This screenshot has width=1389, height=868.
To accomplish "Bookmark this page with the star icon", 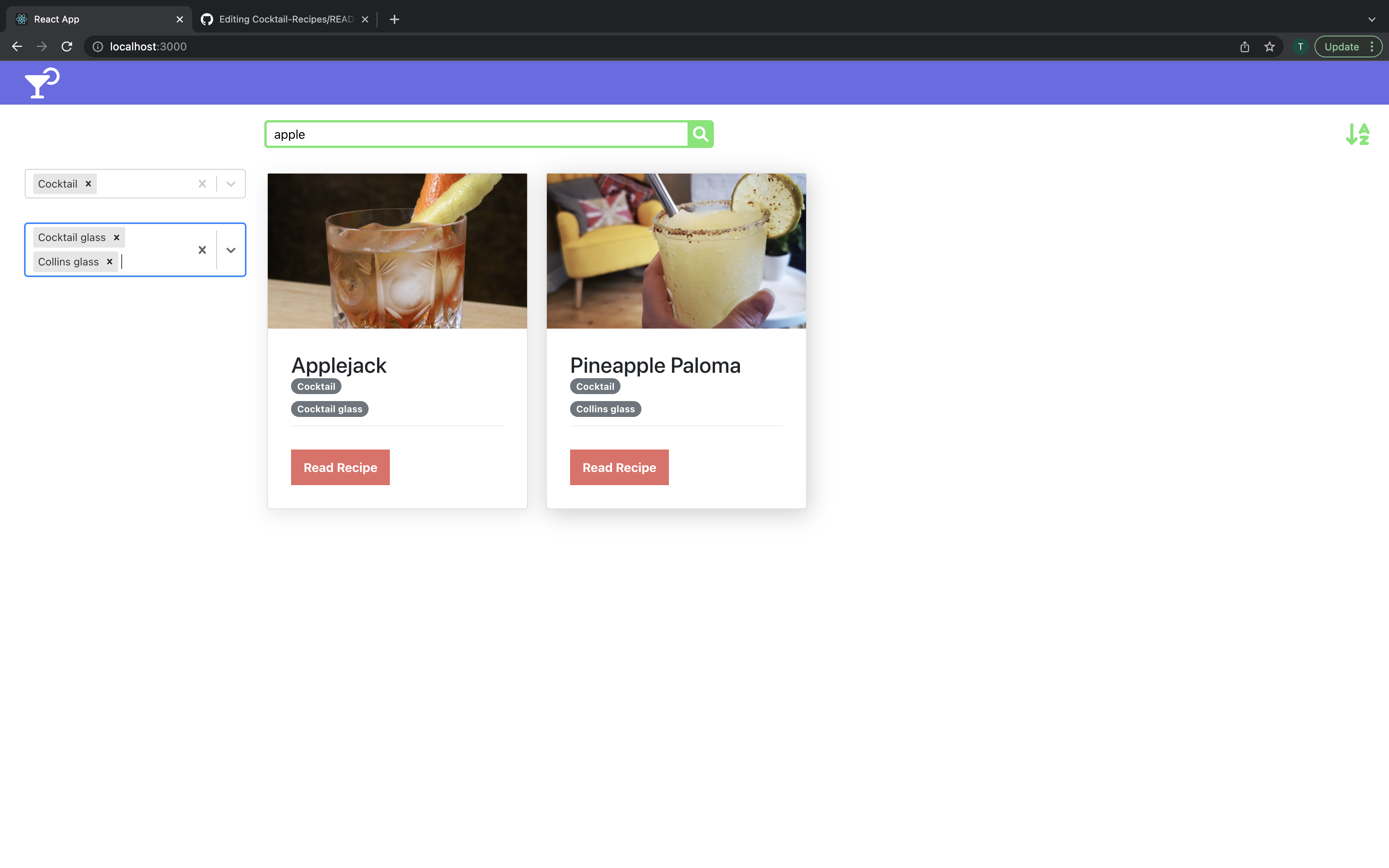I will pos(1269,46).
